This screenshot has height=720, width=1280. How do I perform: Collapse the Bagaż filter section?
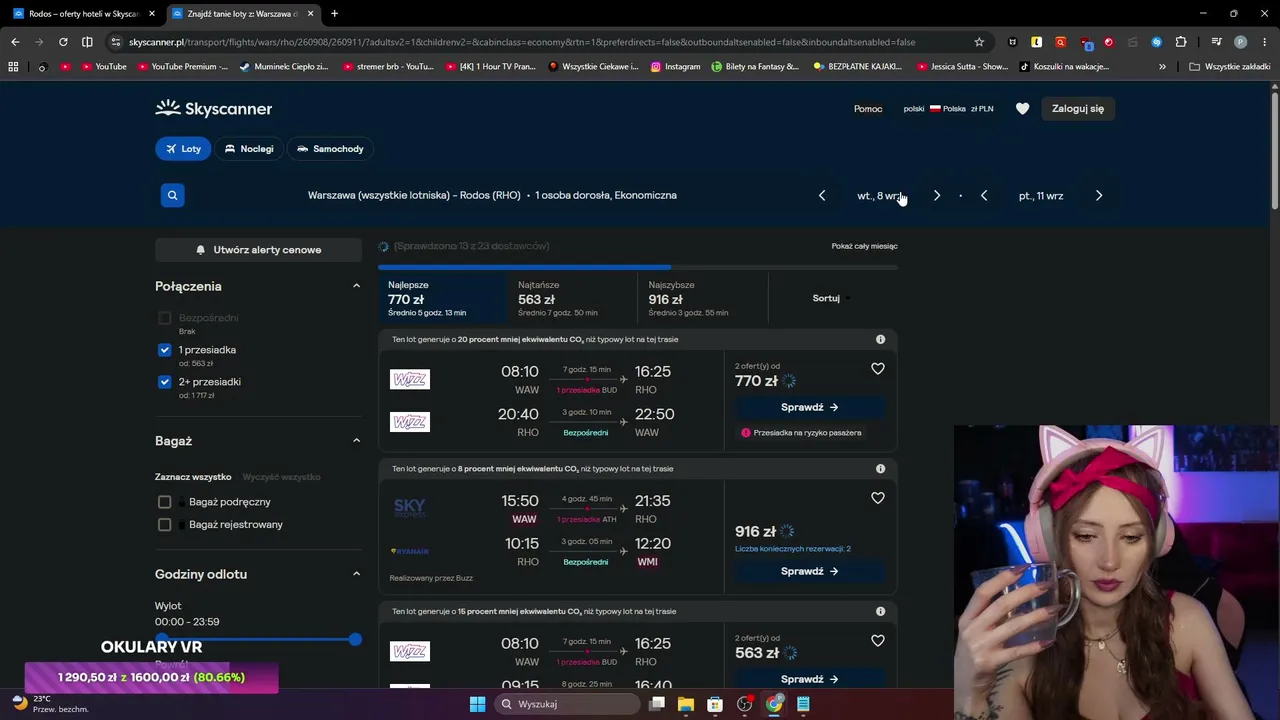point(356,441)
